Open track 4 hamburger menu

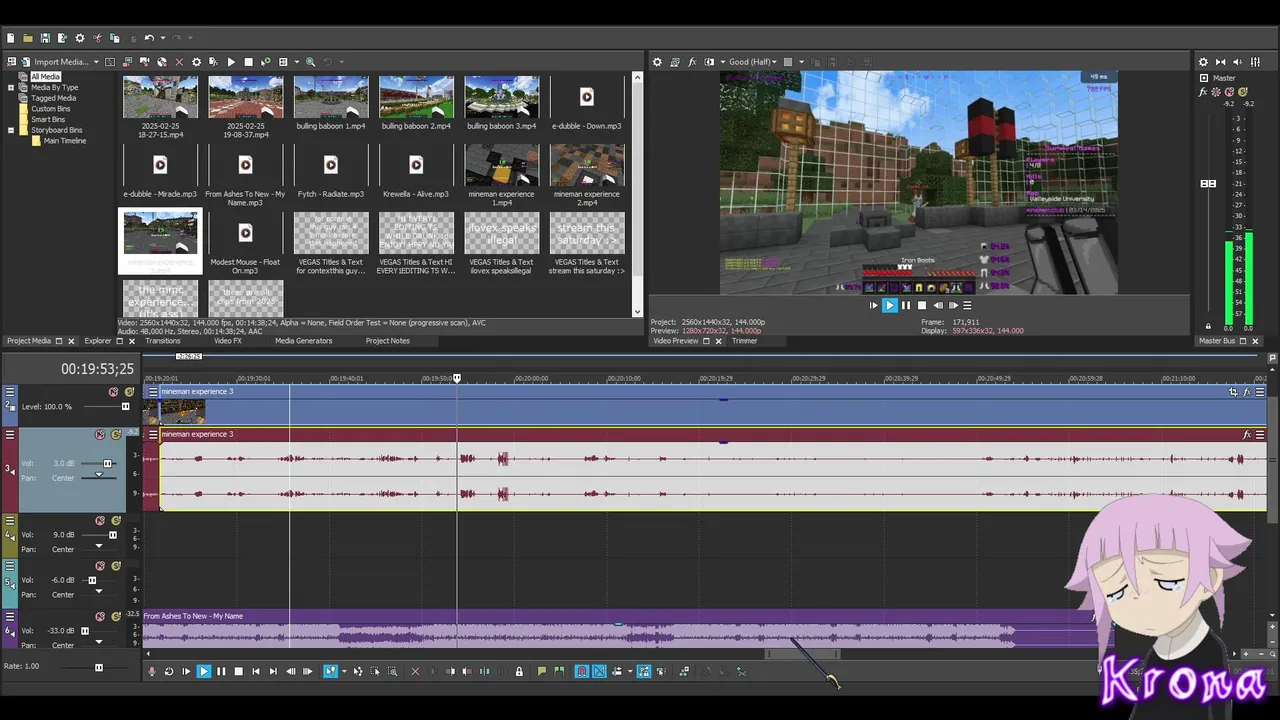(x=10, y=521)
